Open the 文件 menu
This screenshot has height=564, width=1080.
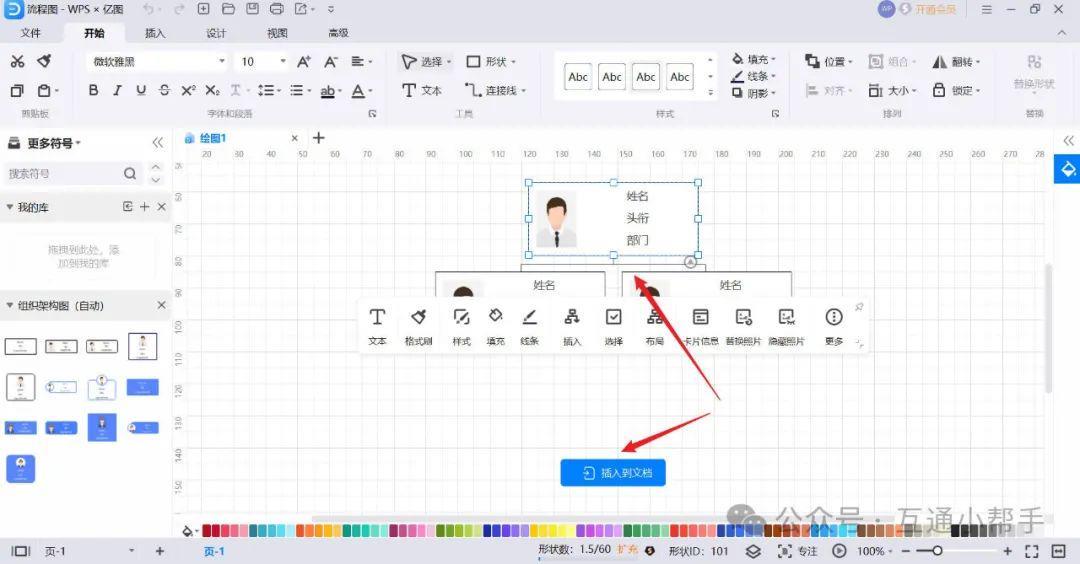pos(31,33)
